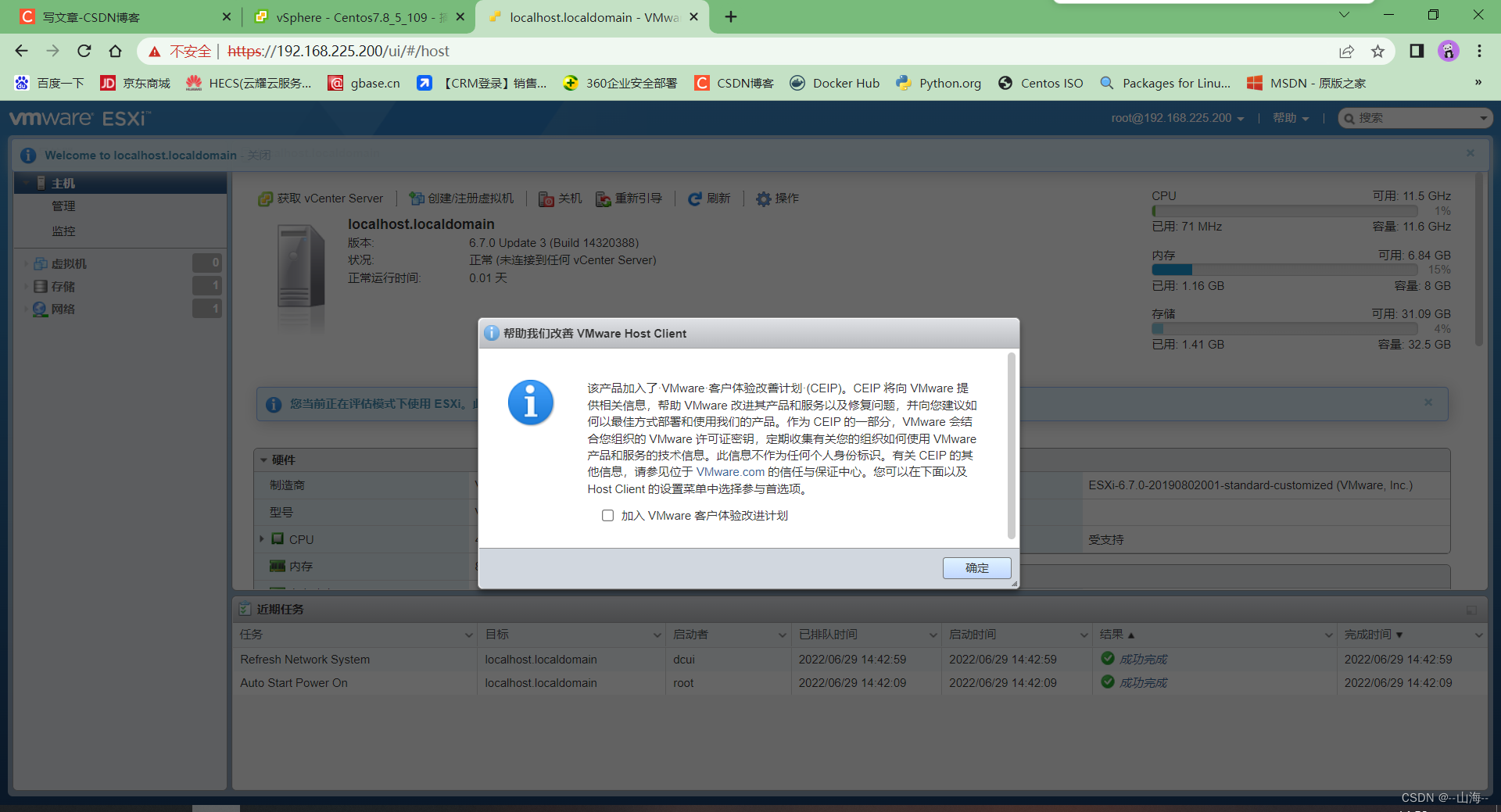This screenshot has height=812, width=1501.
Task: Show more bookmarks chevron
Action: (x=1478, y=83)
